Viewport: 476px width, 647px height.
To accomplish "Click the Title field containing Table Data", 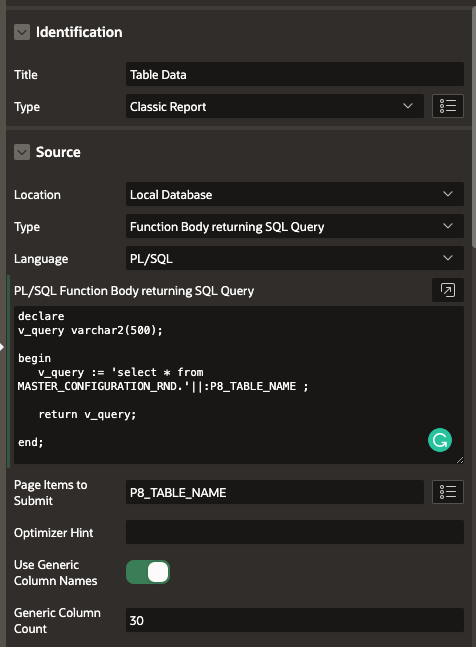I will [295, 74].
